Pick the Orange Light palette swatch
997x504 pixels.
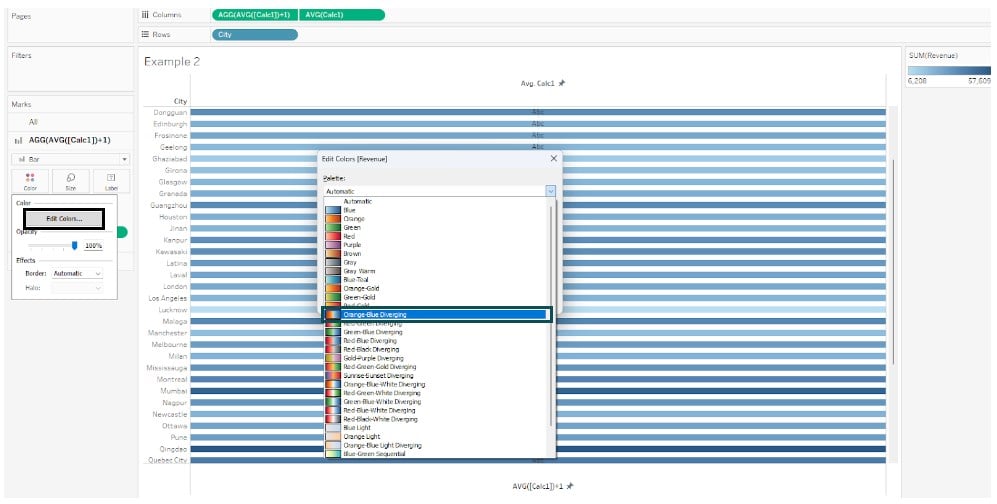click(333, 437)
